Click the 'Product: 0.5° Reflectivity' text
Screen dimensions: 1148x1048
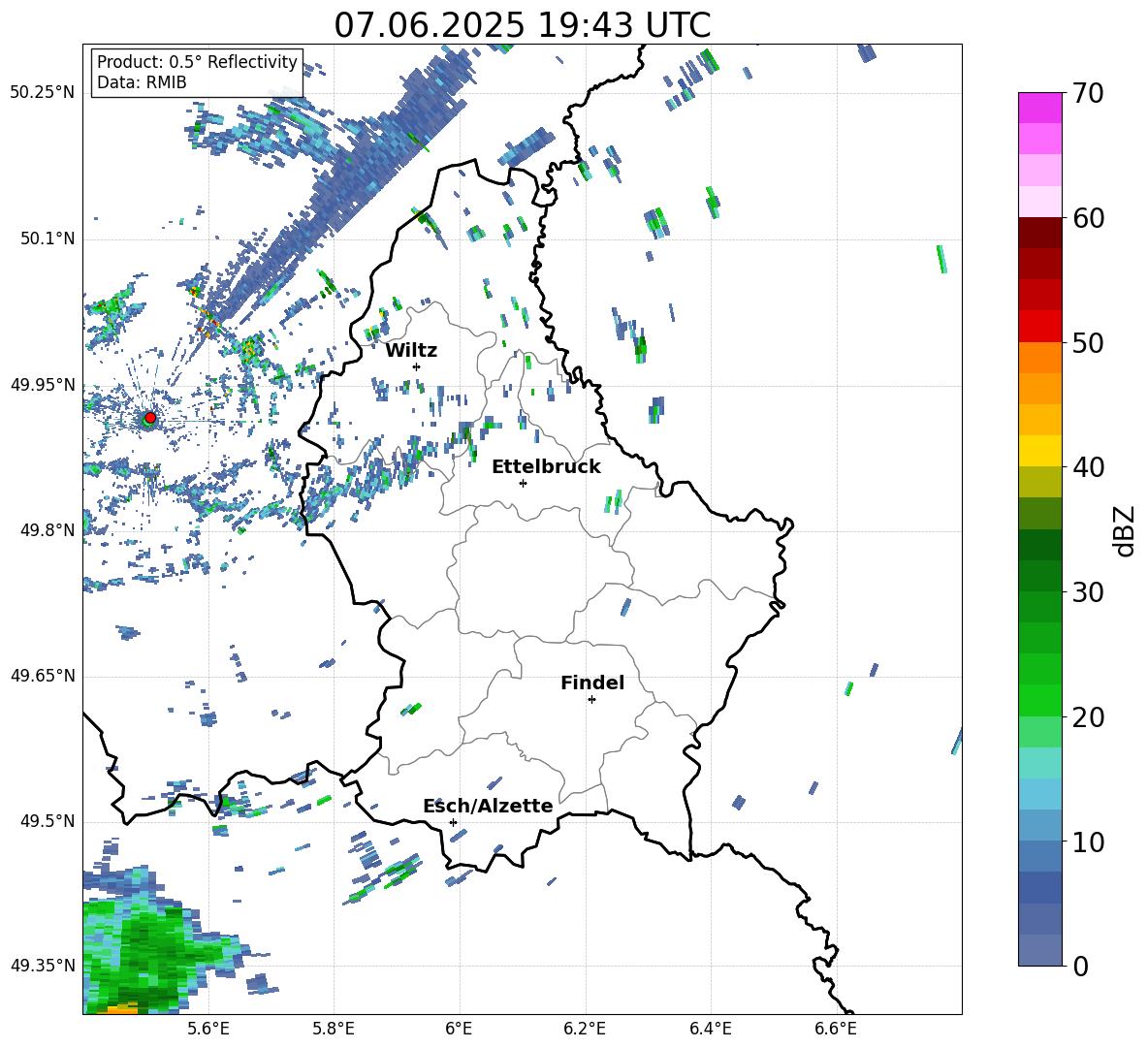197,61
